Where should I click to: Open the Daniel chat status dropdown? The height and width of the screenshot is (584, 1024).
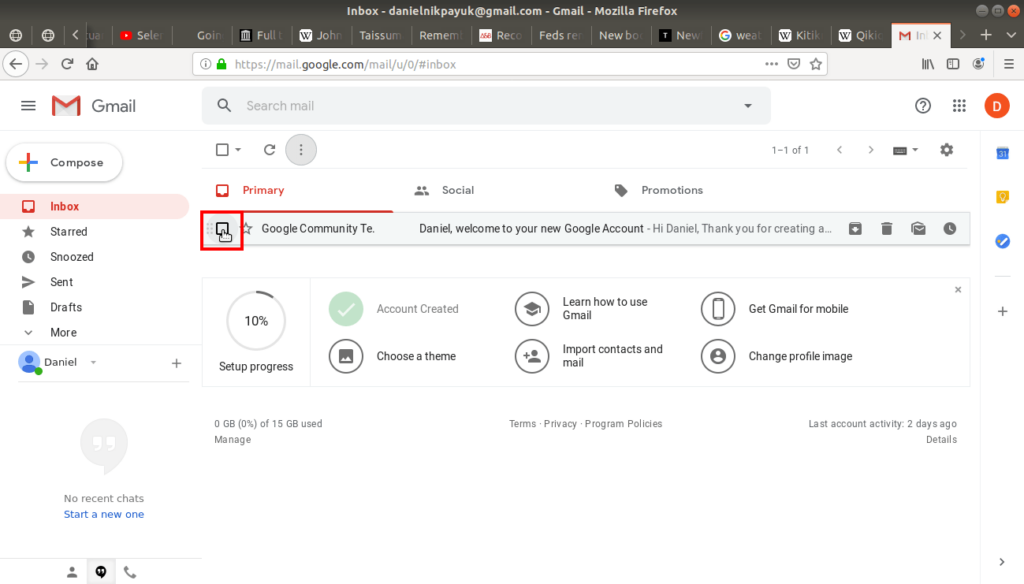pos(93,363)
